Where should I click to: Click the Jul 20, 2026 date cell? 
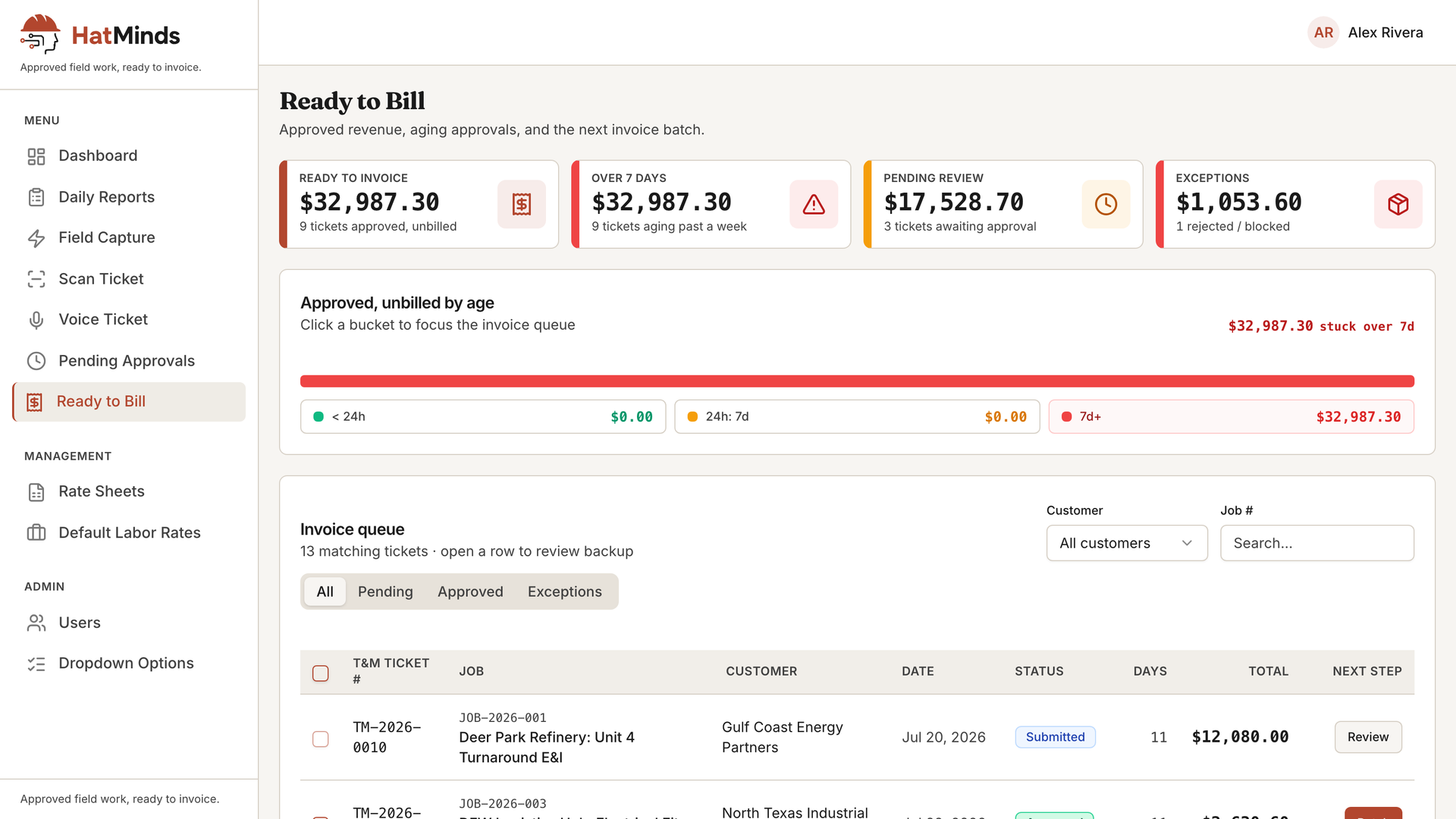[943, 737]
